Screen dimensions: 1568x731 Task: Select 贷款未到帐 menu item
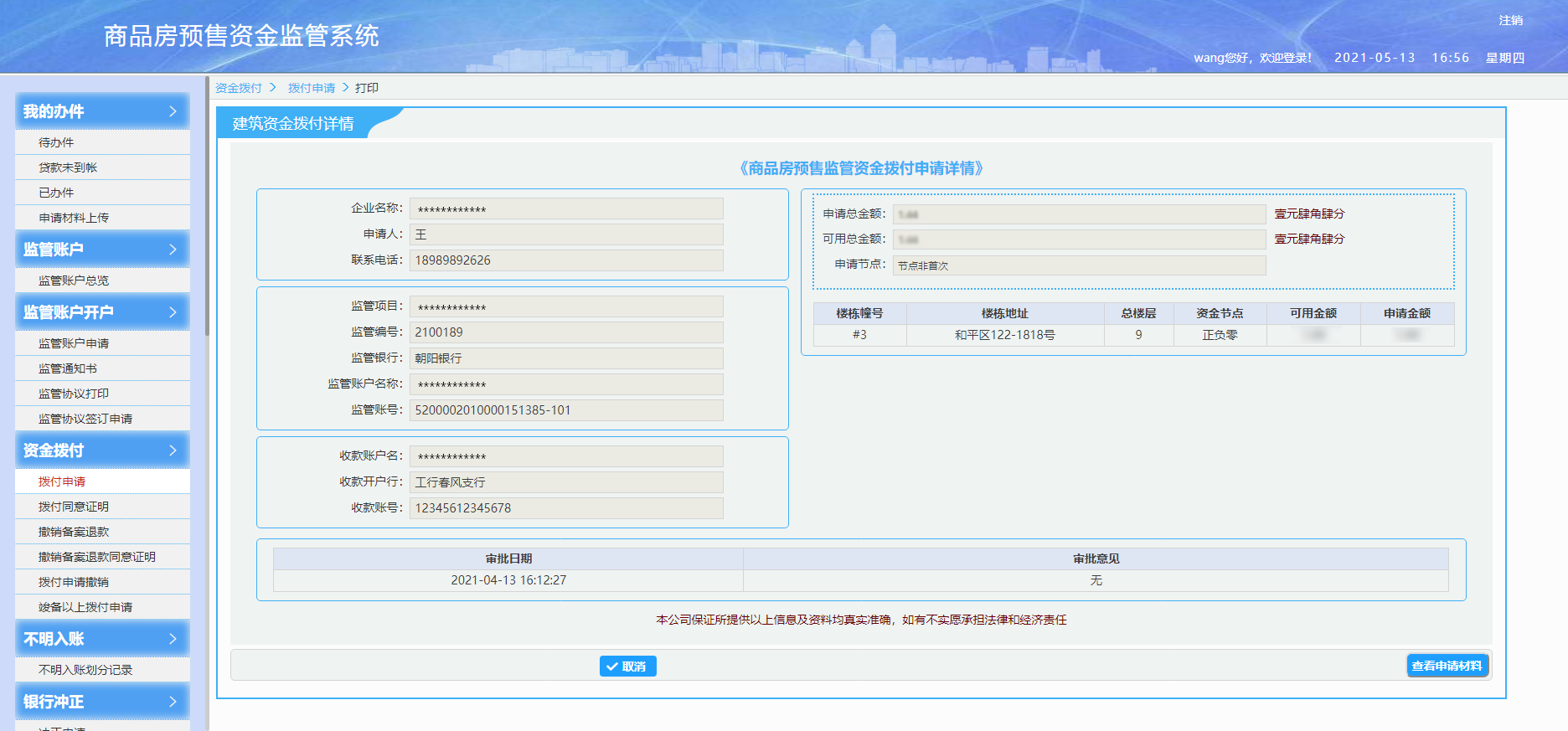point(68,167)
